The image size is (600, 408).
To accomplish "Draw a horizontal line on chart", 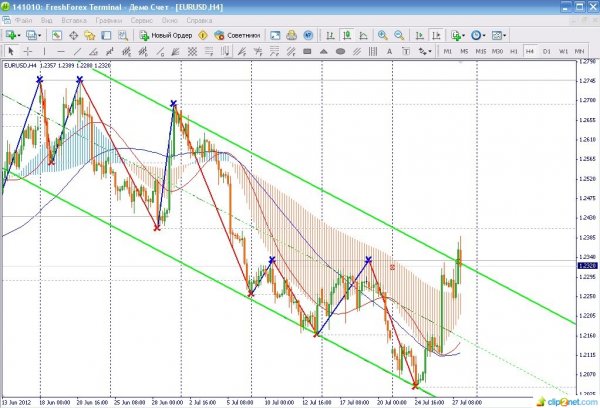I will coord(63,50).
